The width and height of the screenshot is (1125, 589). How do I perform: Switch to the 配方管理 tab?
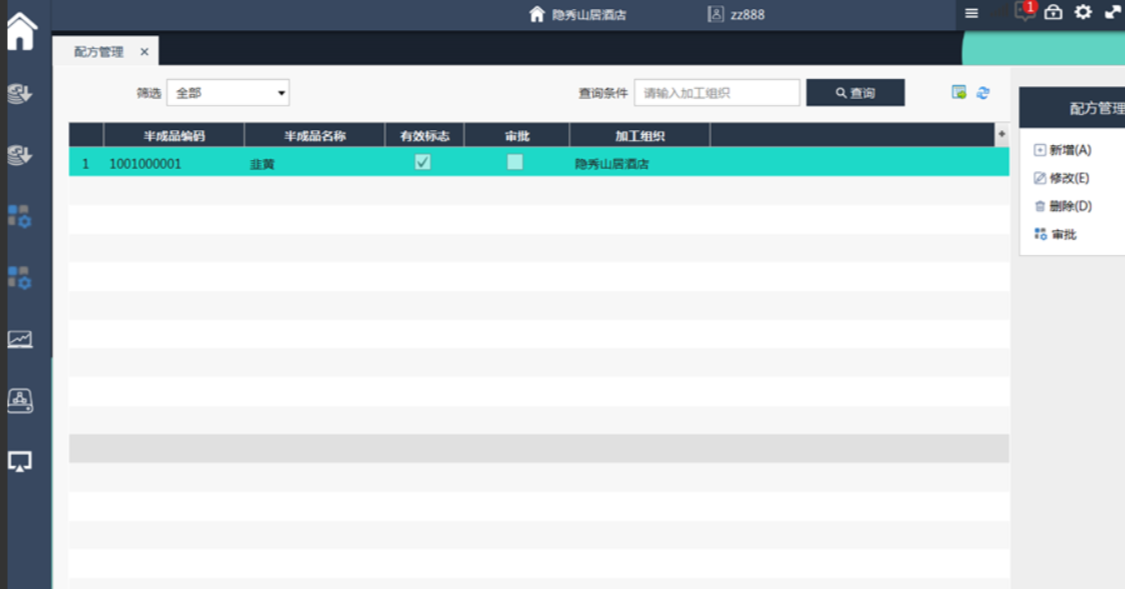click(99, 52)
